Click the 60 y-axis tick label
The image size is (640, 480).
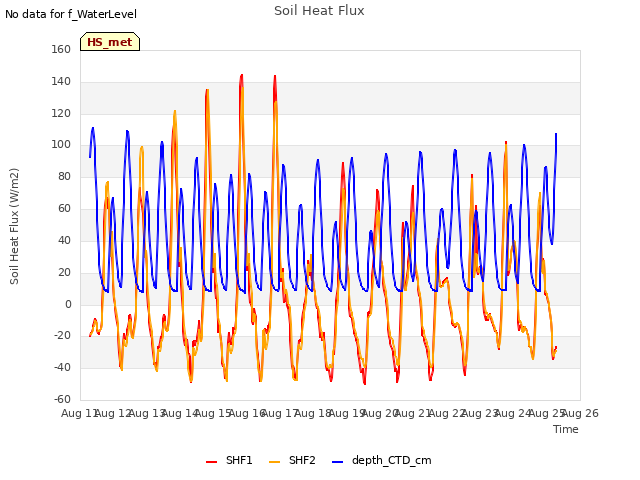coord(64,208)
